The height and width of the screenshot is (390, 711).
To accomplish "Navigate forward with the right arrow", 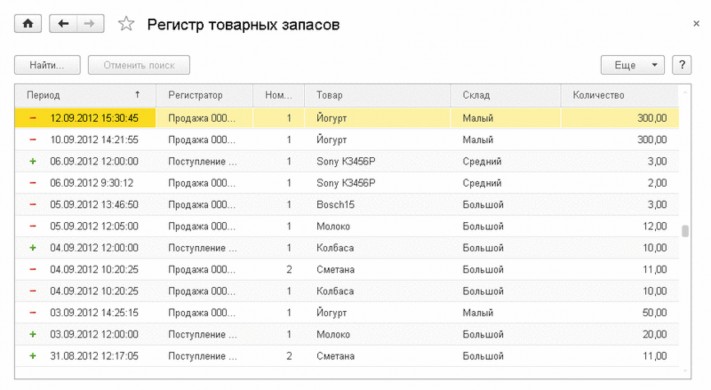I will 90,24.
